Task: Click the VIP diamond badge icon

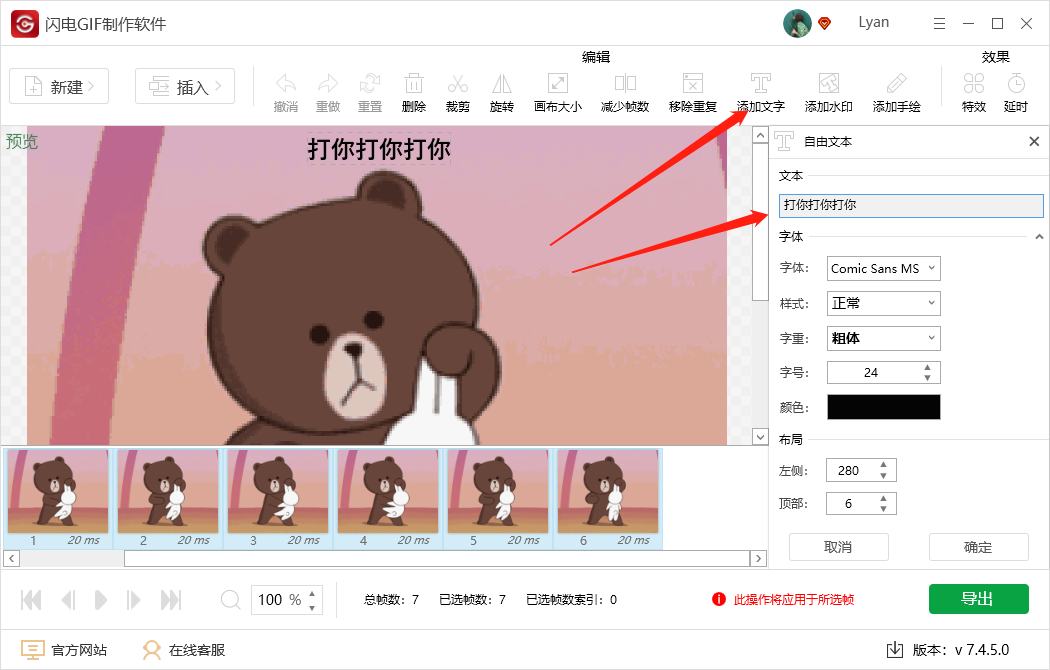Action: (x=824, y=24)
